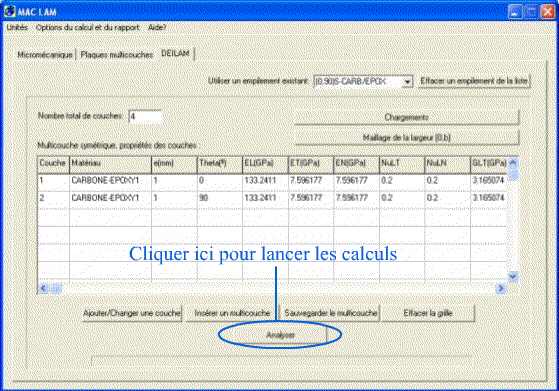Click the Effacer la grille button

point(428,313)
